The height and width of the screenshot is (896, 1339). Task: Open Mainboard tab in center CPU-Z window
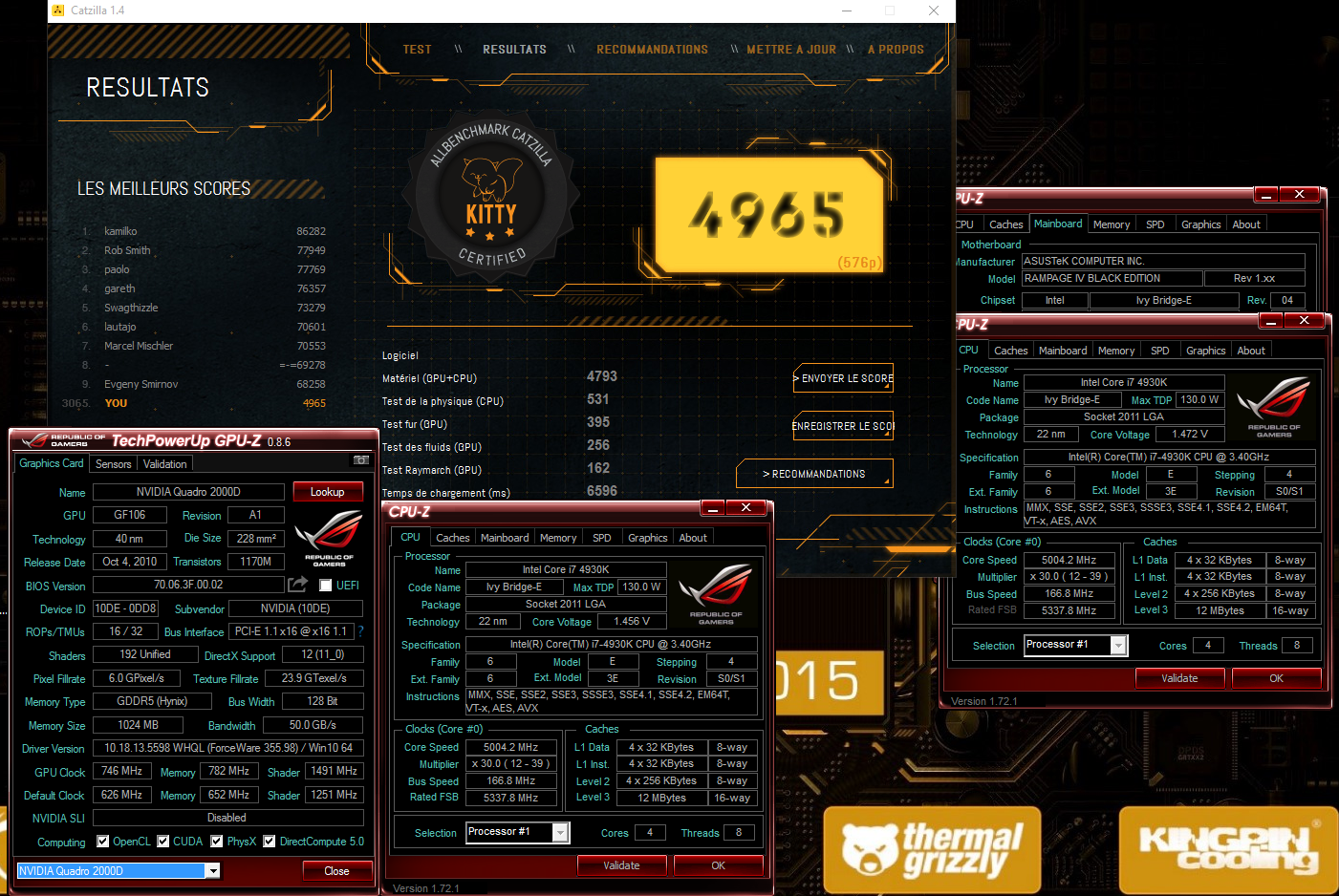click(505, 538)
